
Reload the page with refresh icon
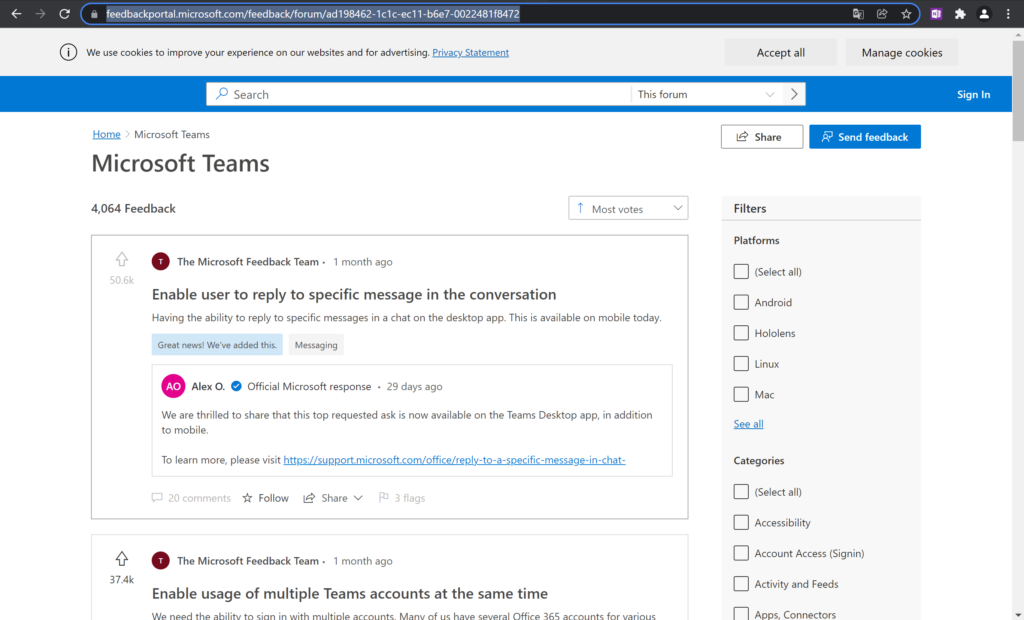point(64,14)
